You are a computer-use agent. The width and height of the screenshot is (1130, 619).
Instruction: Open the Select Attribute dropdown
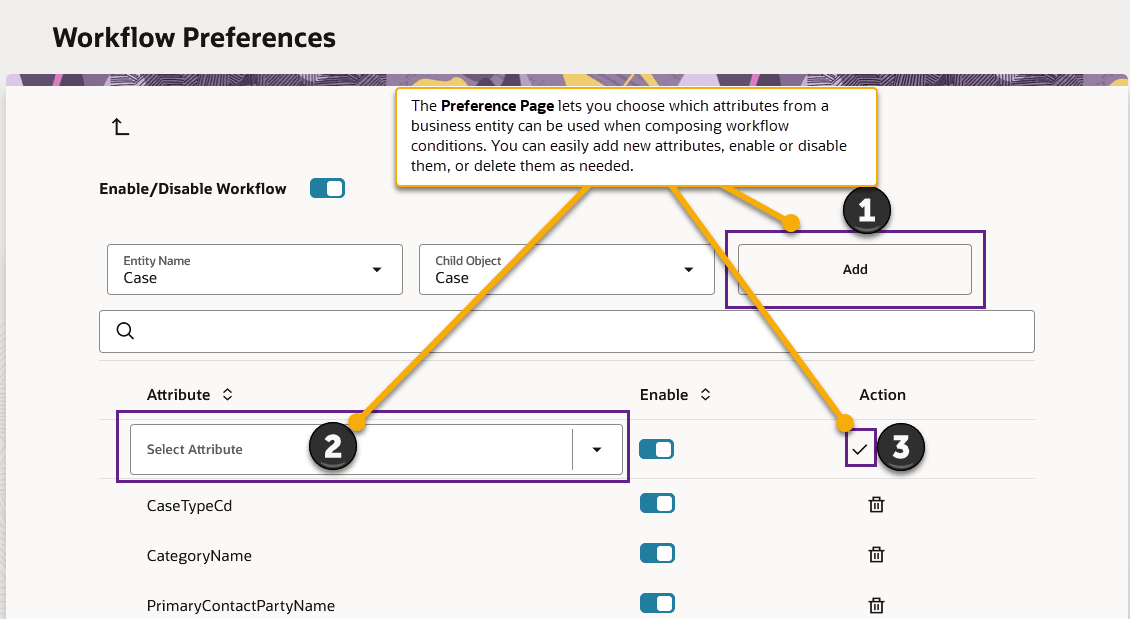pos(597,448)
